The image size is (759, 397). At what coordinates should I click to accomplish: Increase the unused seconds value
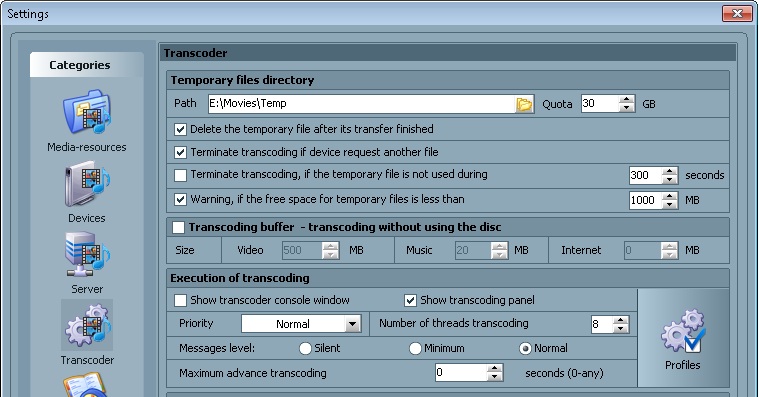[x=669, y=171]
